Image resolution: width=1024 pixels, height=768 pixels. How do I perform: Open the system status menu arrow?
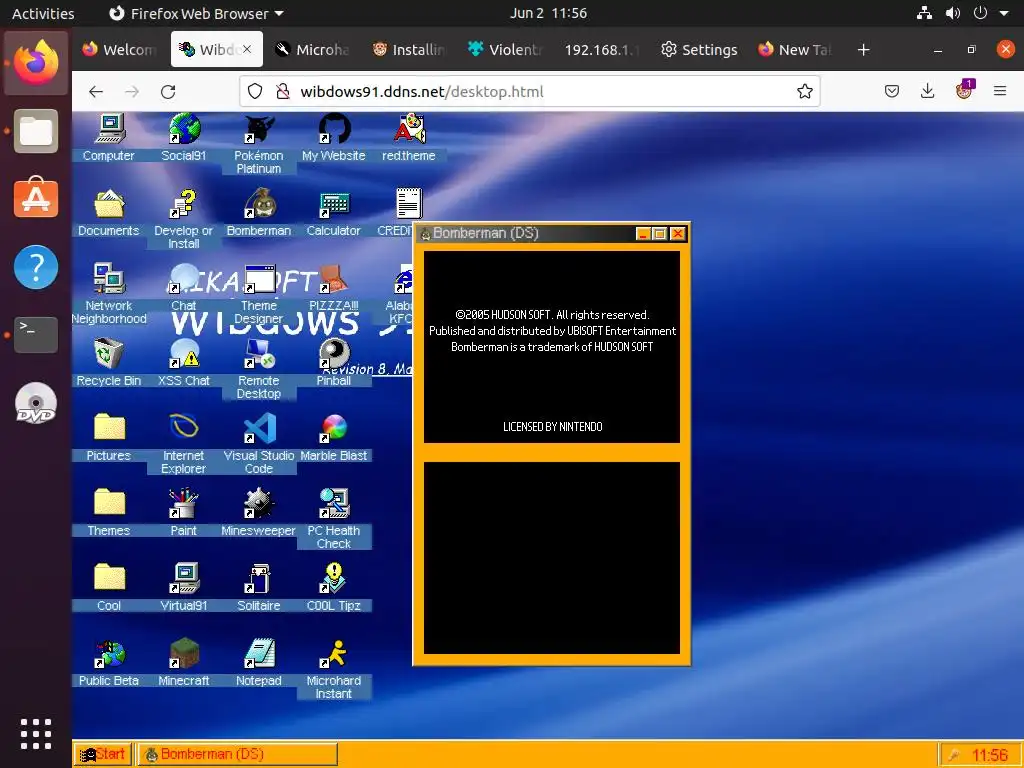tap(1004, 13)
